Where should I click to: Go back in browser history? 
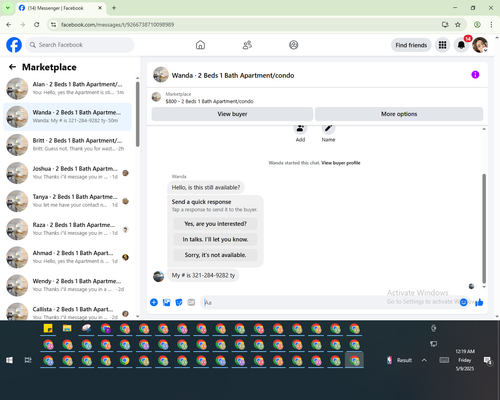(9, 24)
